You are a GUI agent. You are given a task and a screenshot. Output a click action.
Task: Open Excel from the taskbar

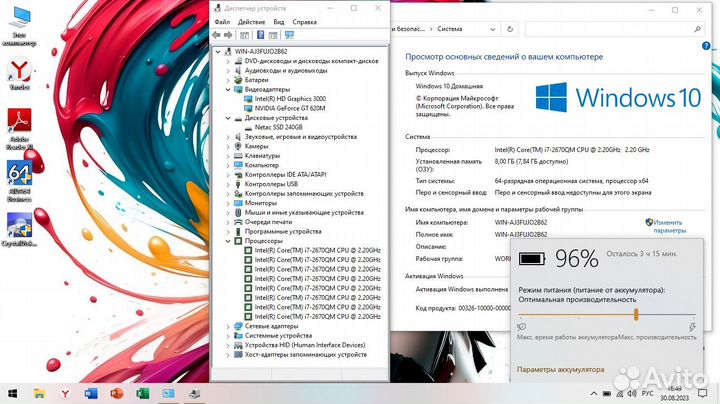point(143,394)
